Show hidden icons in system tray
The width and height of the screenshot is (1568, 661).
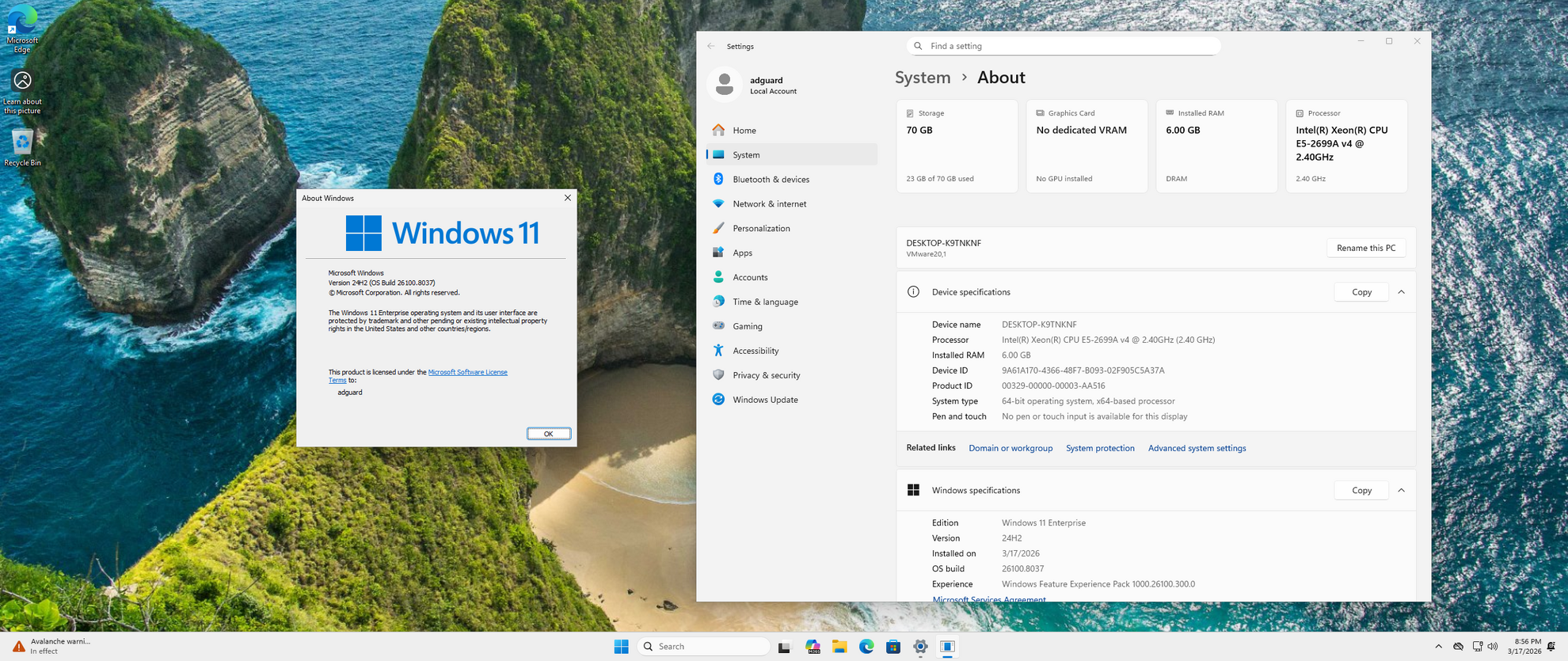[x=1438, y=647]
